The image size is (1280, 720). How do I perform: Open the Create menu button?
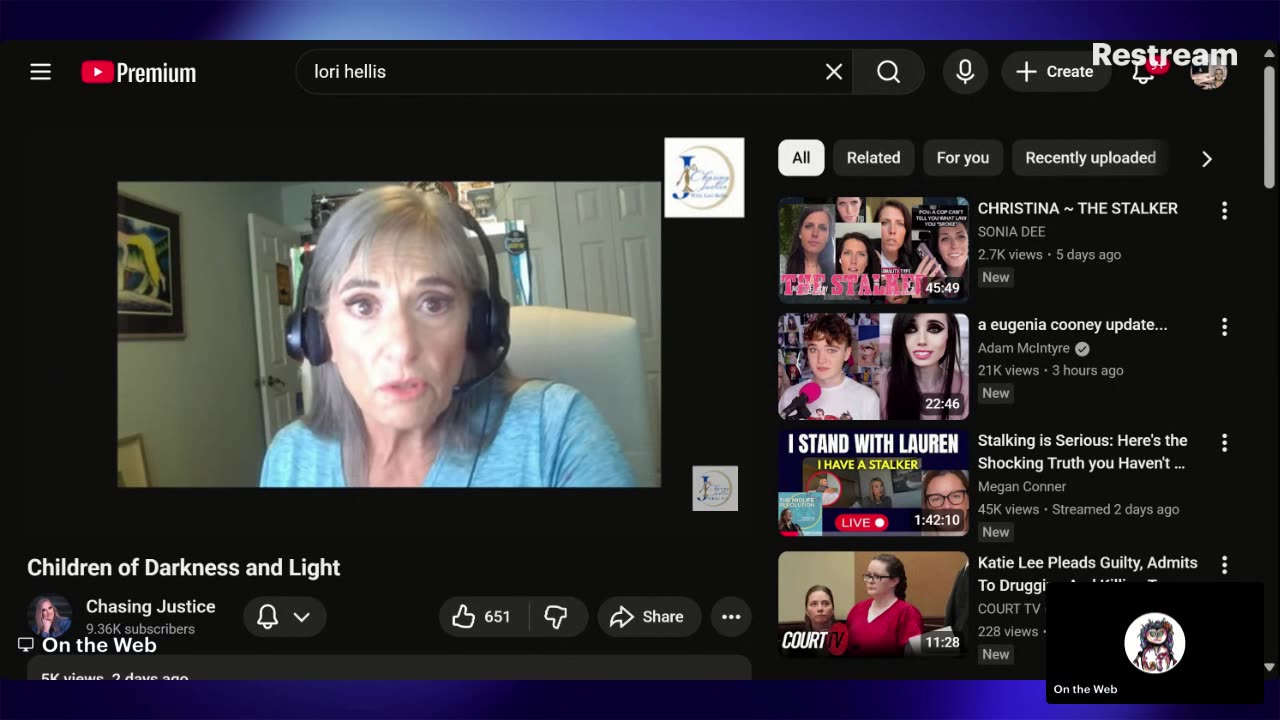pos(1055,72)
